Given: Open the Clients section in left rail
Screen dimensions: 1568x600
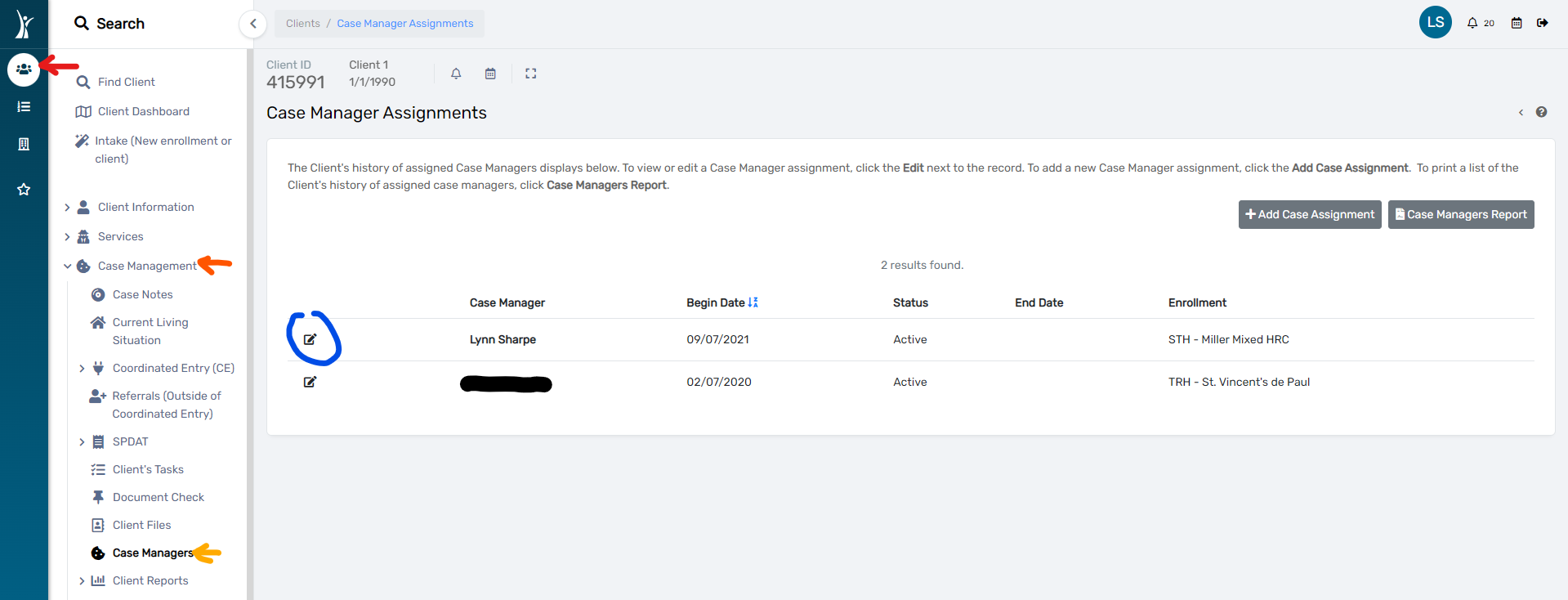Looking at the screenshot, I should (24, 69).
